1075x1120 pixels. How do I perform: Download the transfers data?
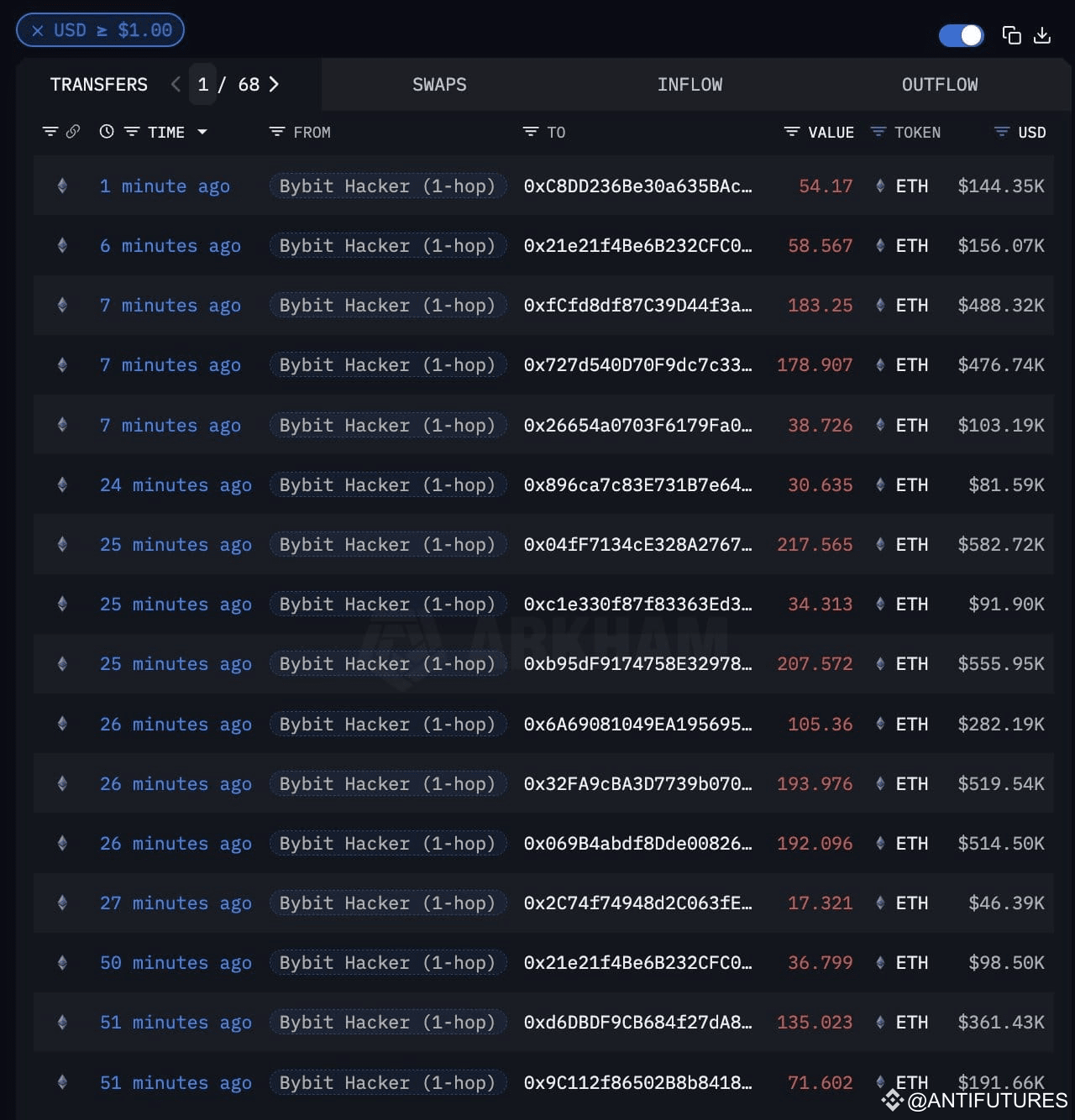(x=1042, y=34)
